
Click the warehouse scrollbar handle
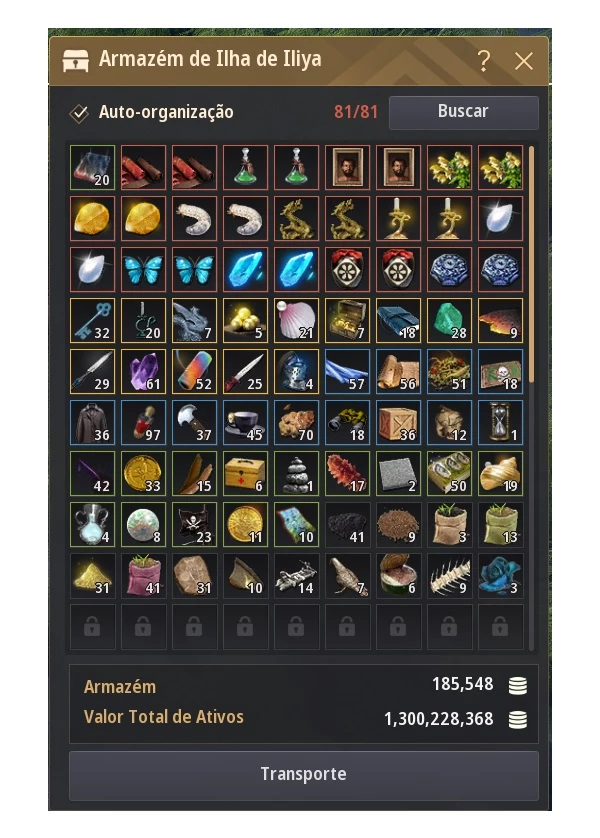pyautogui.click(x=531, y=265)
